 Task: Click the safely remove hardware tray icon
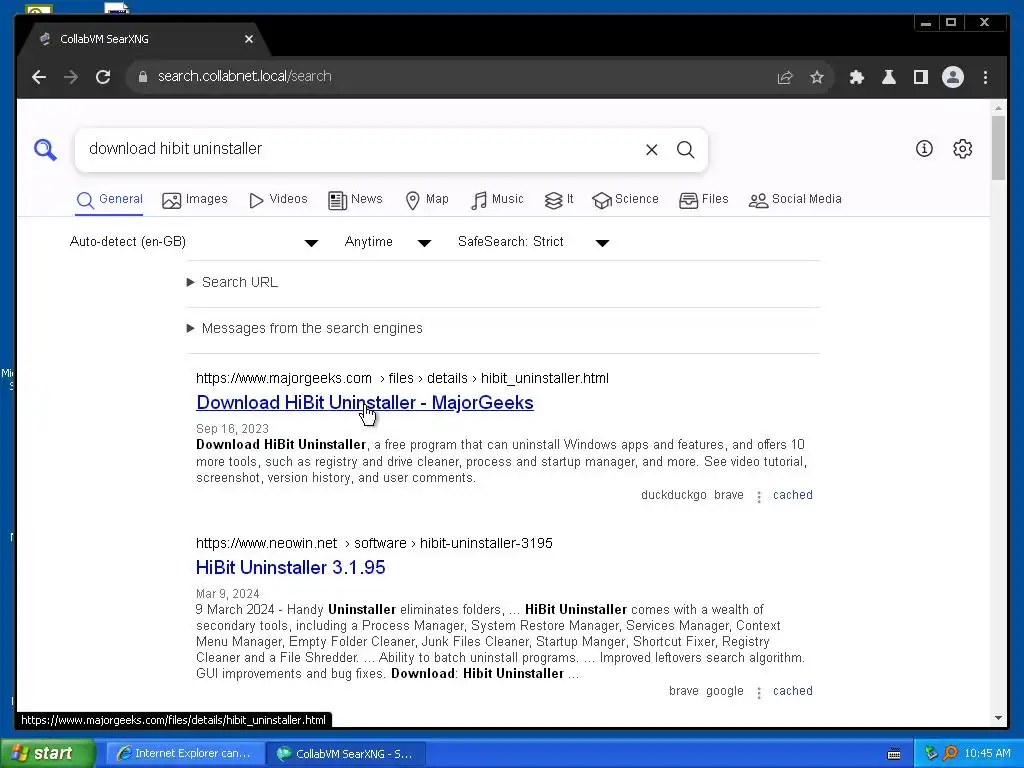(x=931, y=754)
